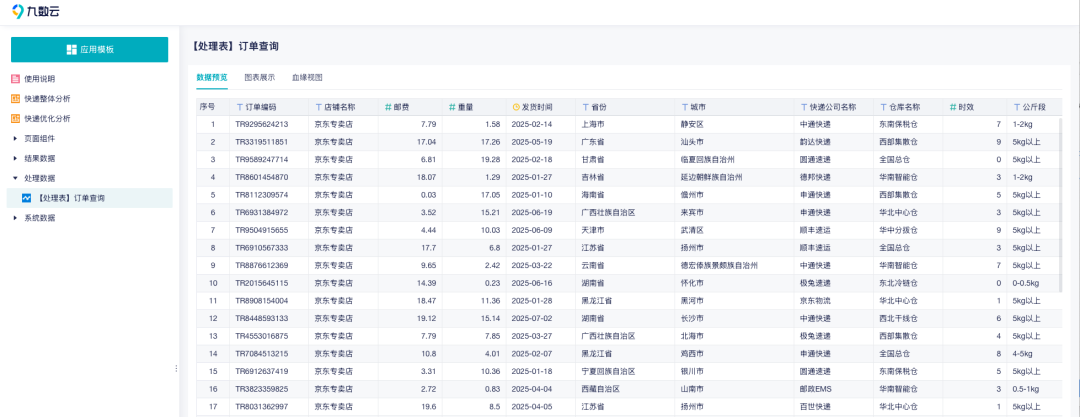Select order cell TR6931384972
This screenshot has width=1080, height=417.
262,212
